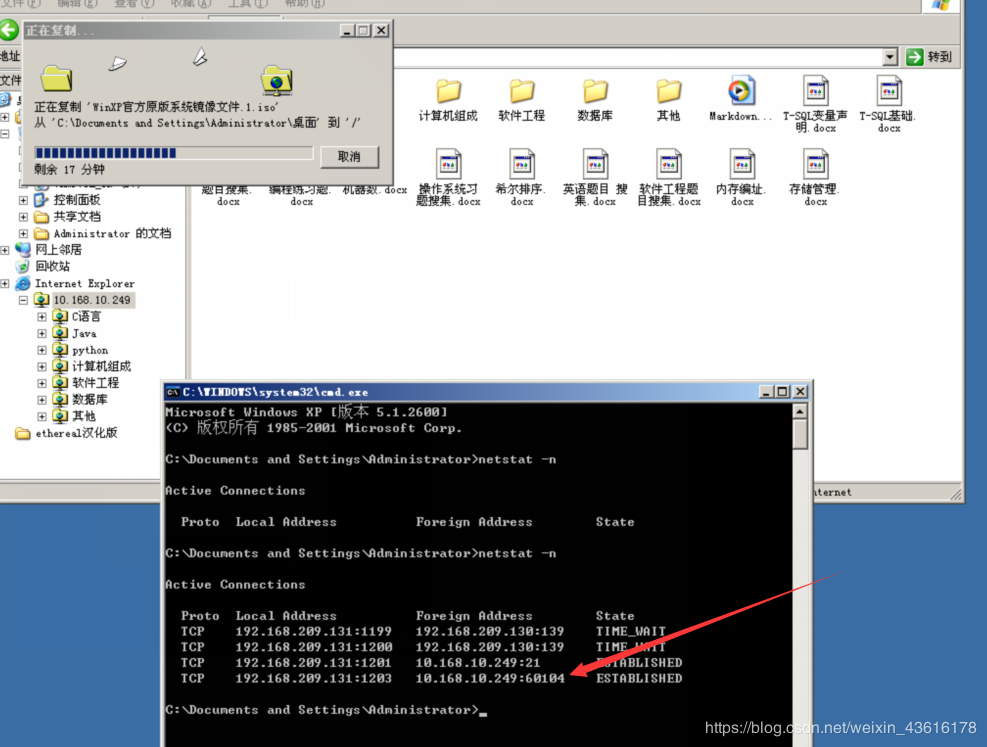
Task: Click 机器数.docx file name
Action: 375,189
